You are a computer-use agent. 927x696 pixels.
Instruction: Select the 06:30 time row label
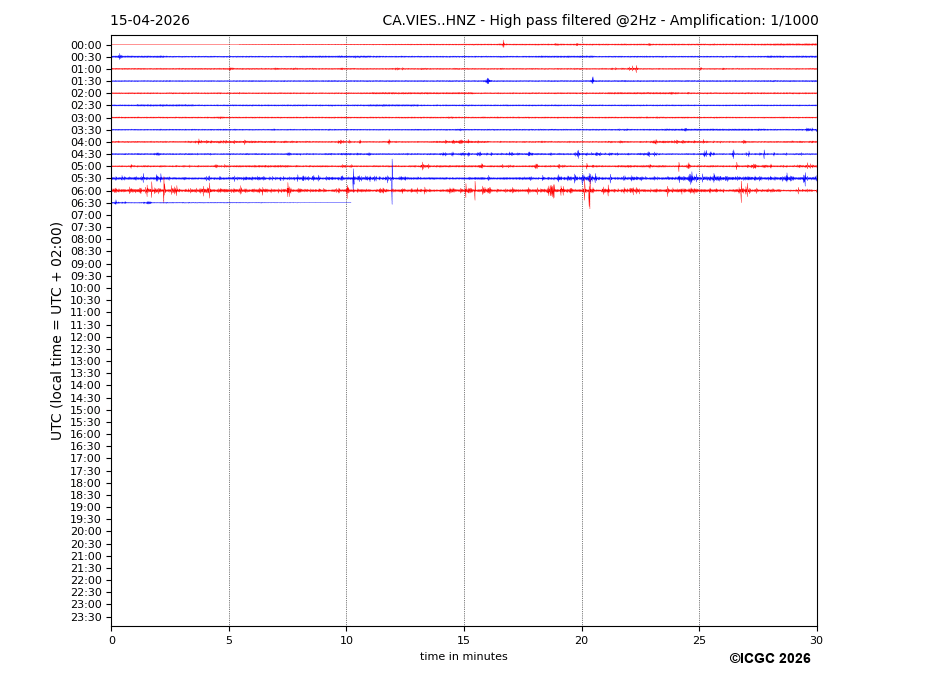[86, 203]
